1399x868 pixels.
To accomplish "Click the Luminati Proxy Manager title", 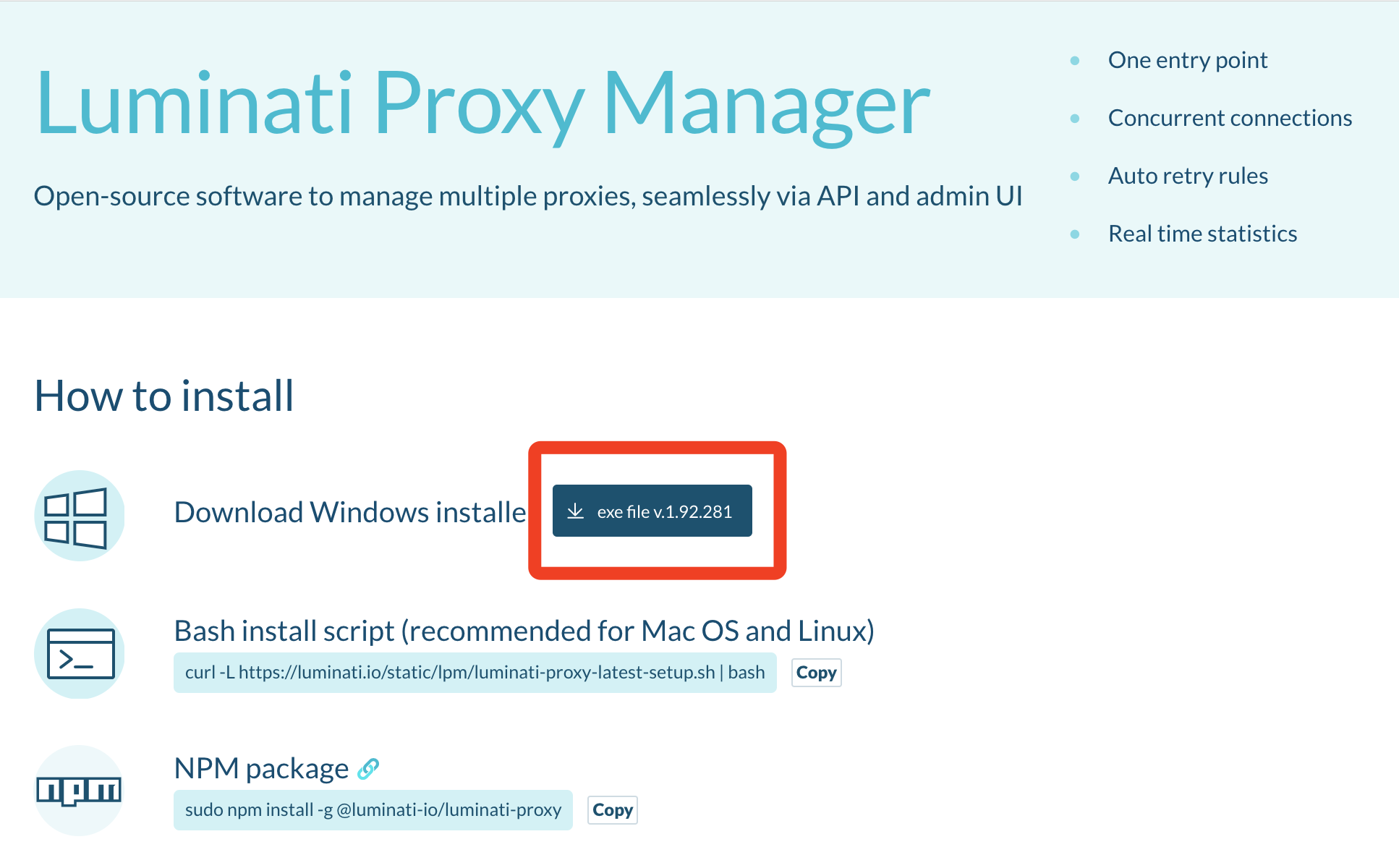I will click(482, 104).
